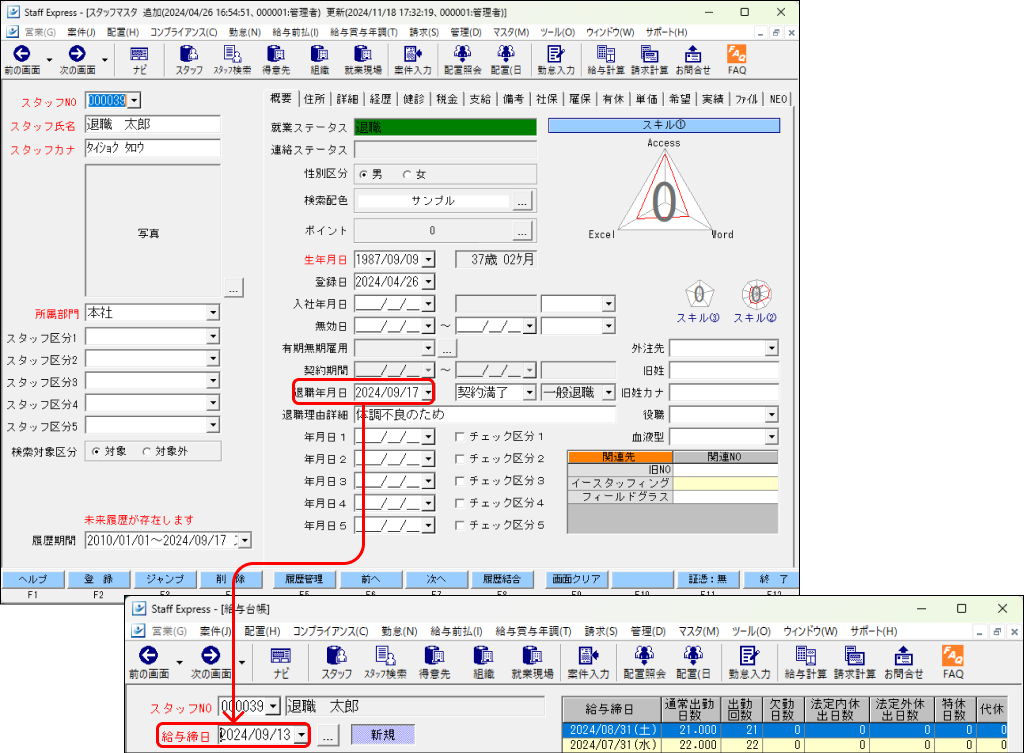Click スキル③ radar chart icon
This screenshot has width=1024, height=753.
coord(699,295)
